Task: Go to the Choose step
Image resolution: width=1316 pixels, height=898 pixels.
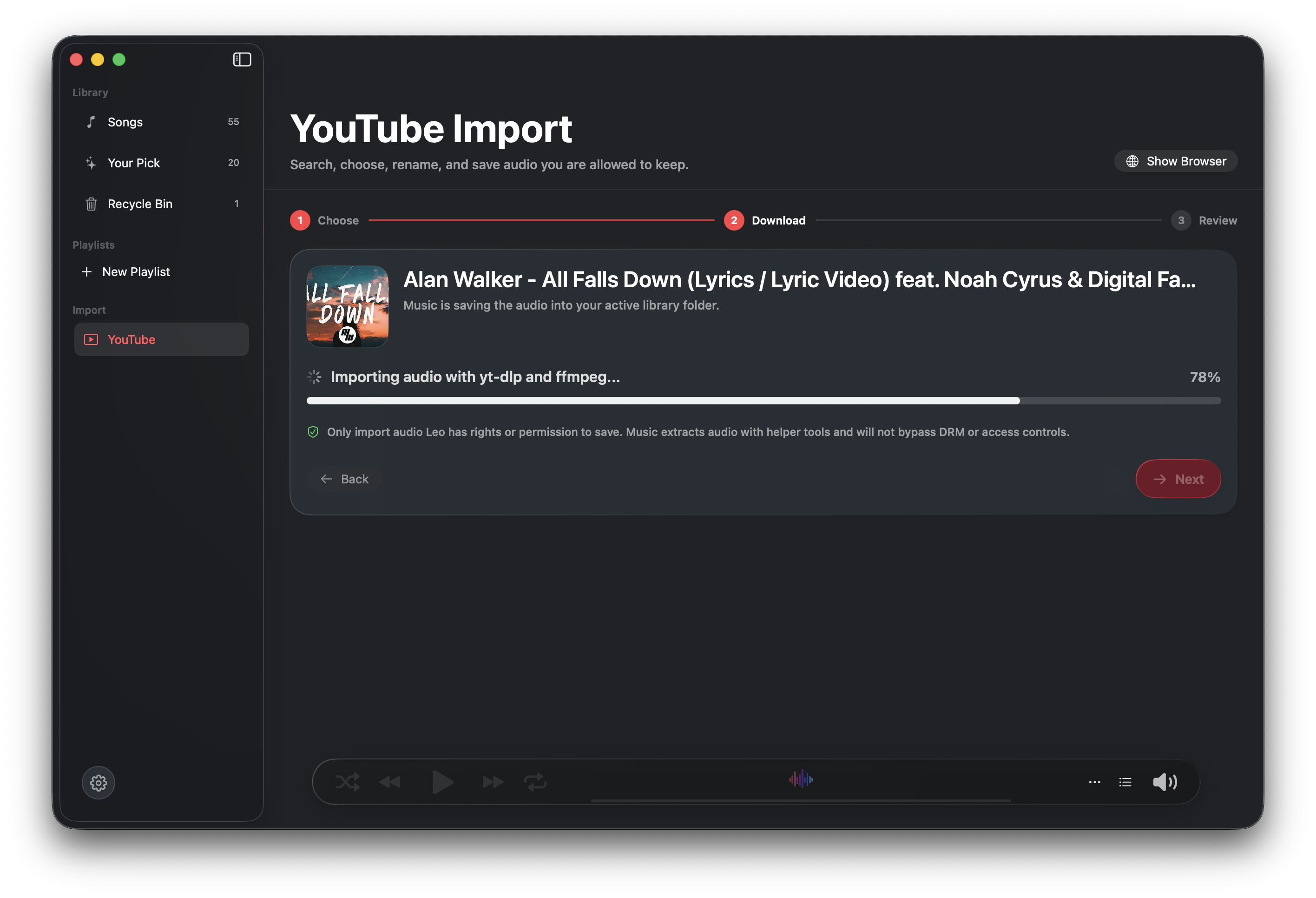Action: [324, 220]
